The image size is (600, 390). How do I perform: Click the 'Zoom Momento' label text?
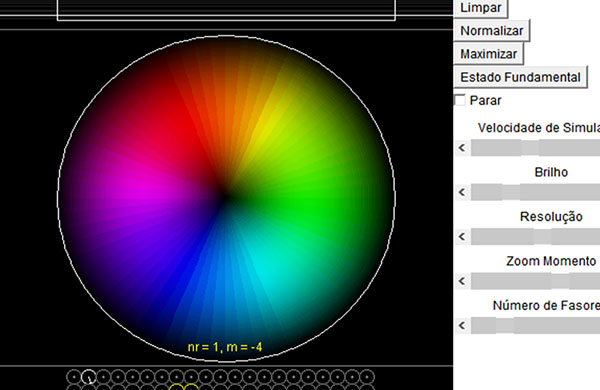551,261
